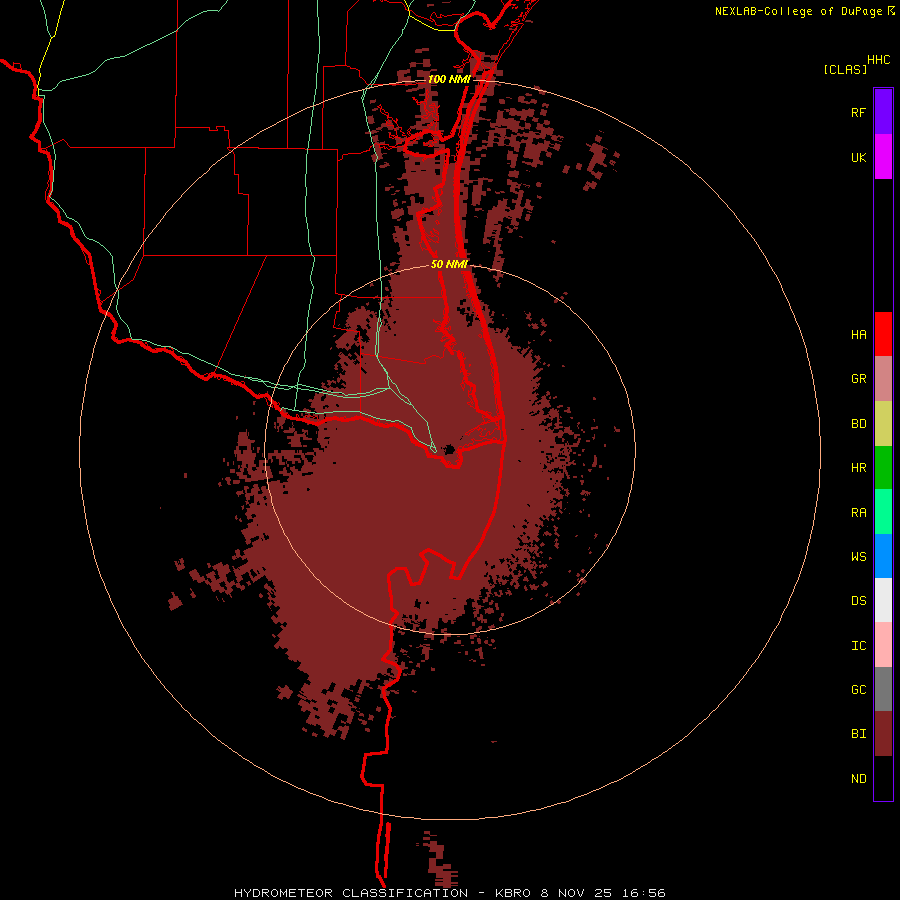
Task: Click the DS white legend swatch
Action: pos(883,600)
